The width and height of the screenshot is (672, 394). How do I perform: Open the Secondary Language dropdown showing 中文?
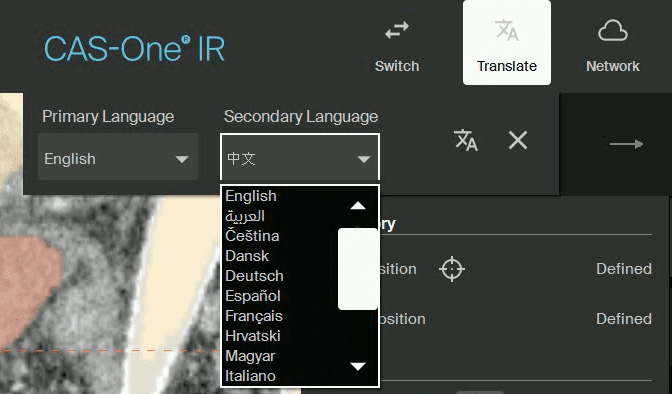pos(300,157)
